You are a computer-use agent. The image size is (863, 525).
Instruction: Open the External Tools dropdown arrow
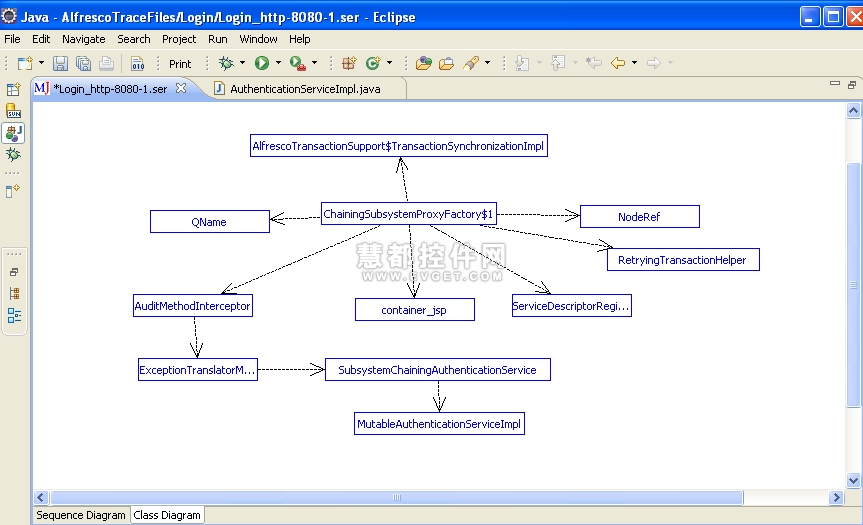click(x=314, y=63)
